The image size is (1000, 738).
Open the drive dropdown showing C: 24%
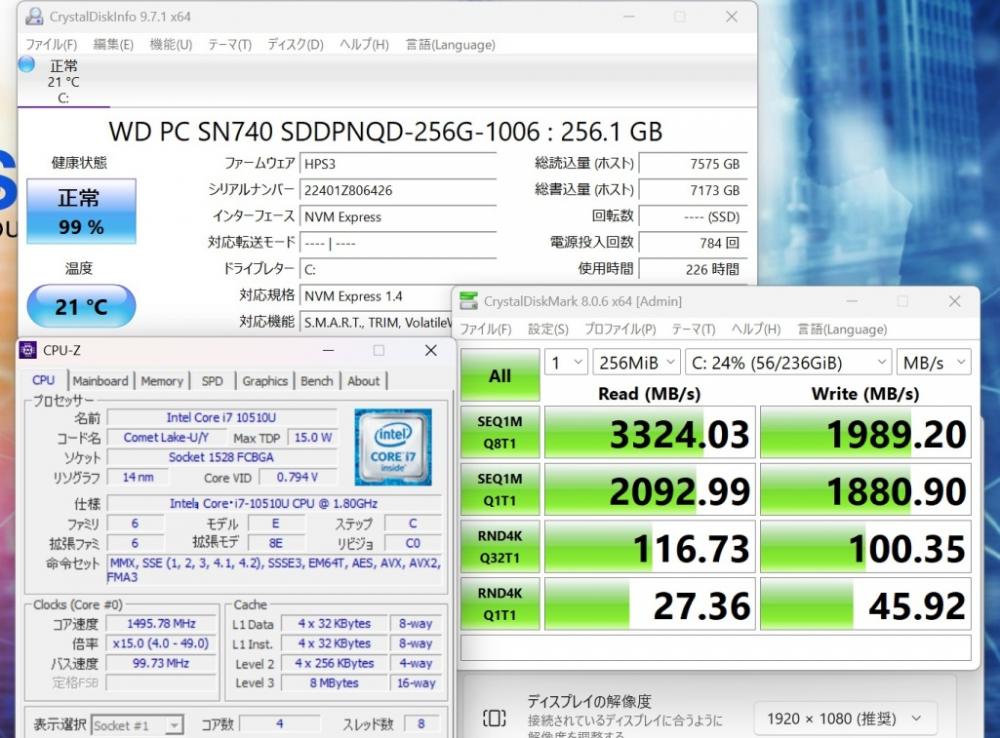click(788, 363)
